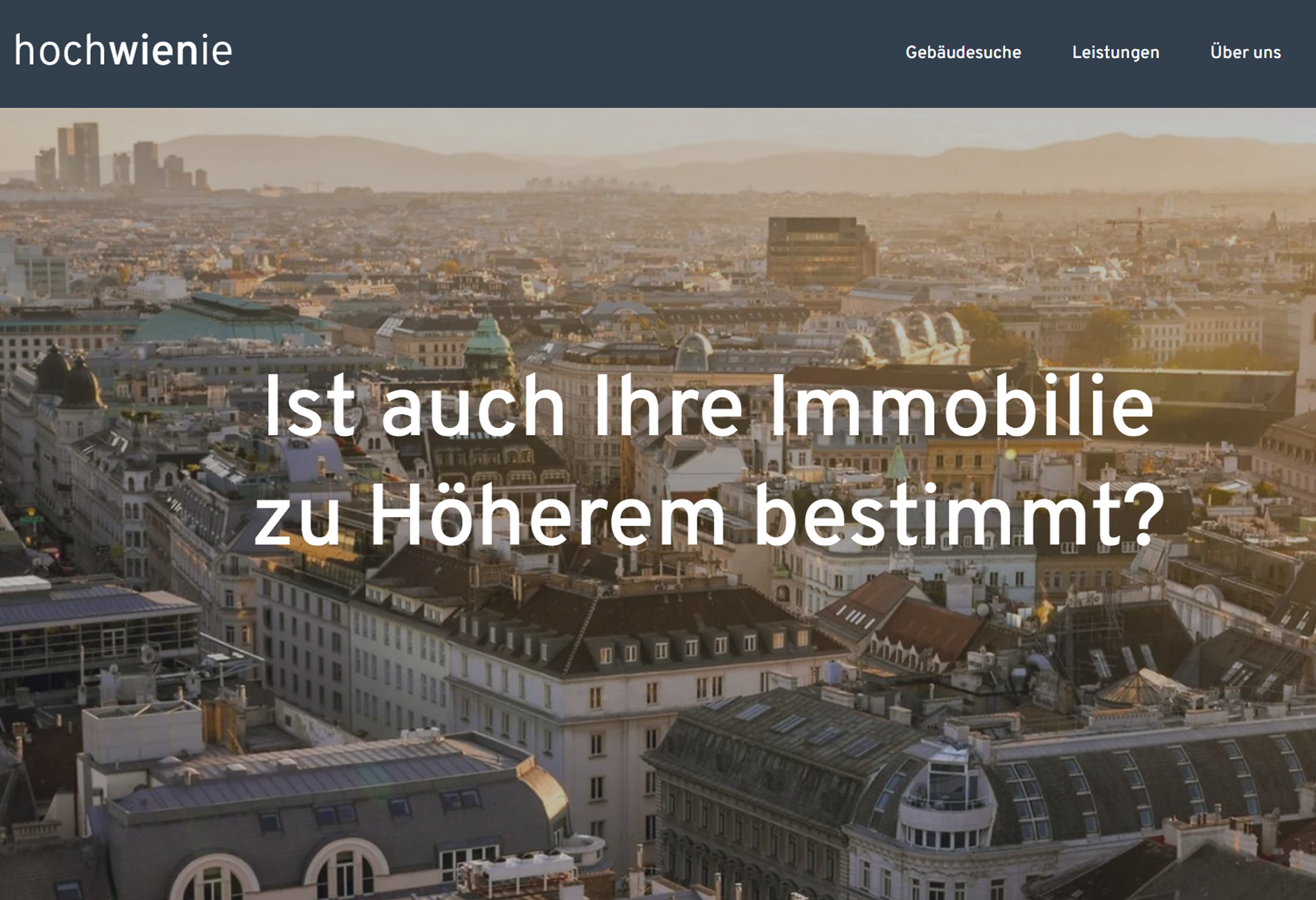This screenshot has height=900, width=1316.
Task: Go to the Leistungen page
Action: coord(1115,53)
